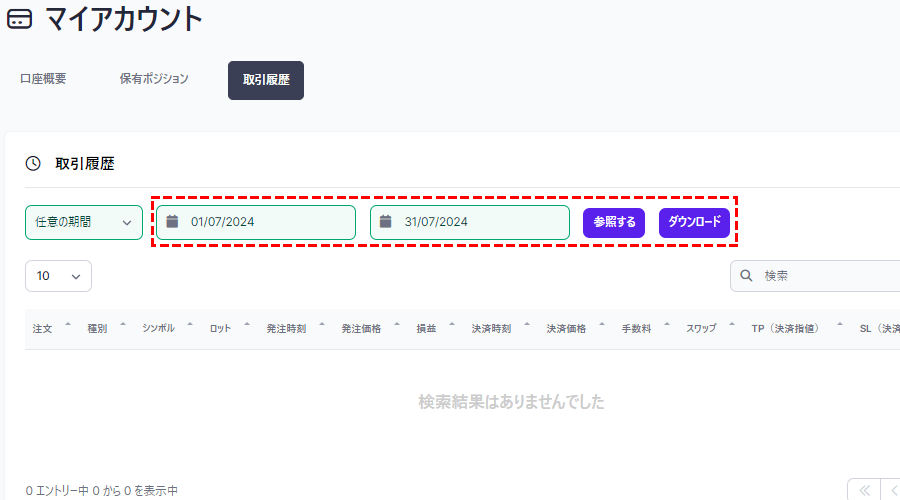Sort by 決済時刻 column arrow
The width and height of the screenshot is (900, 500).
pos(527,325)
